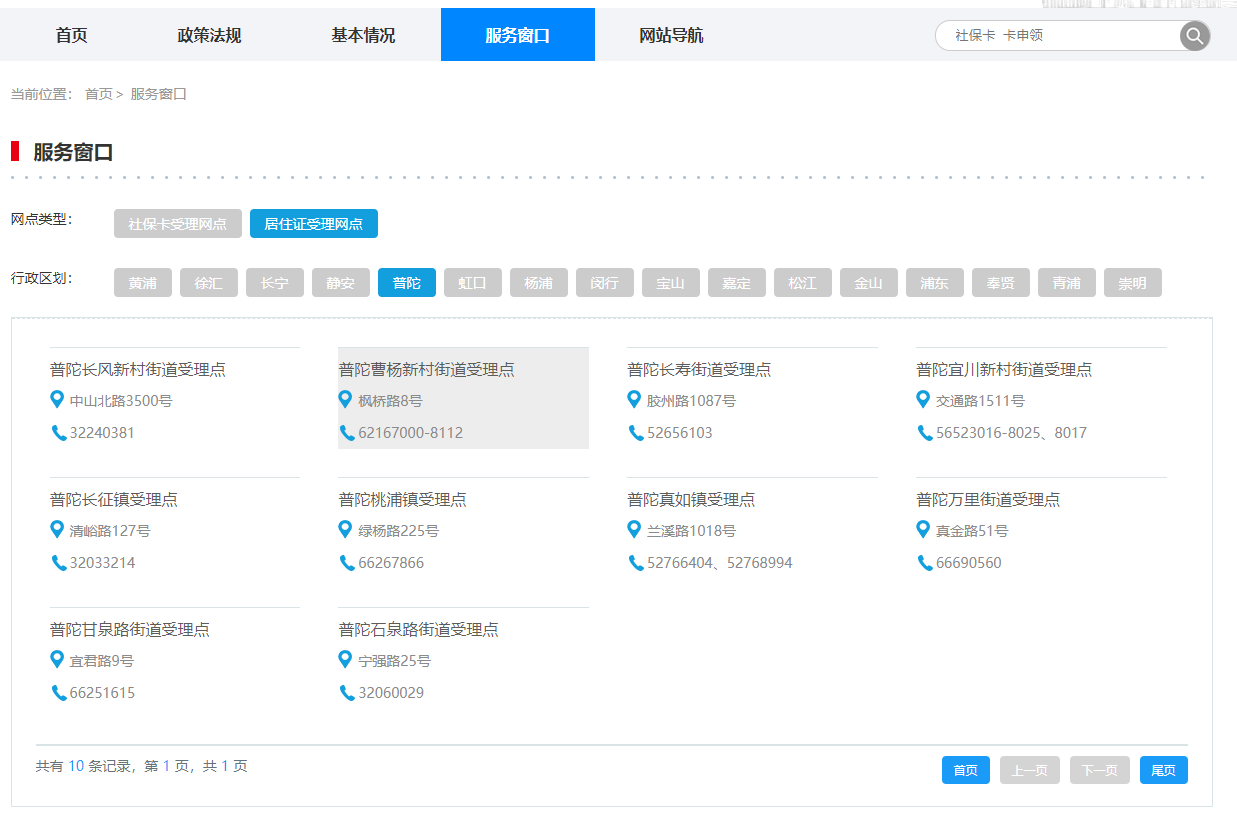Click 服务窗口 breadcrumb link
1237x824 pixels.
(158, 94)
